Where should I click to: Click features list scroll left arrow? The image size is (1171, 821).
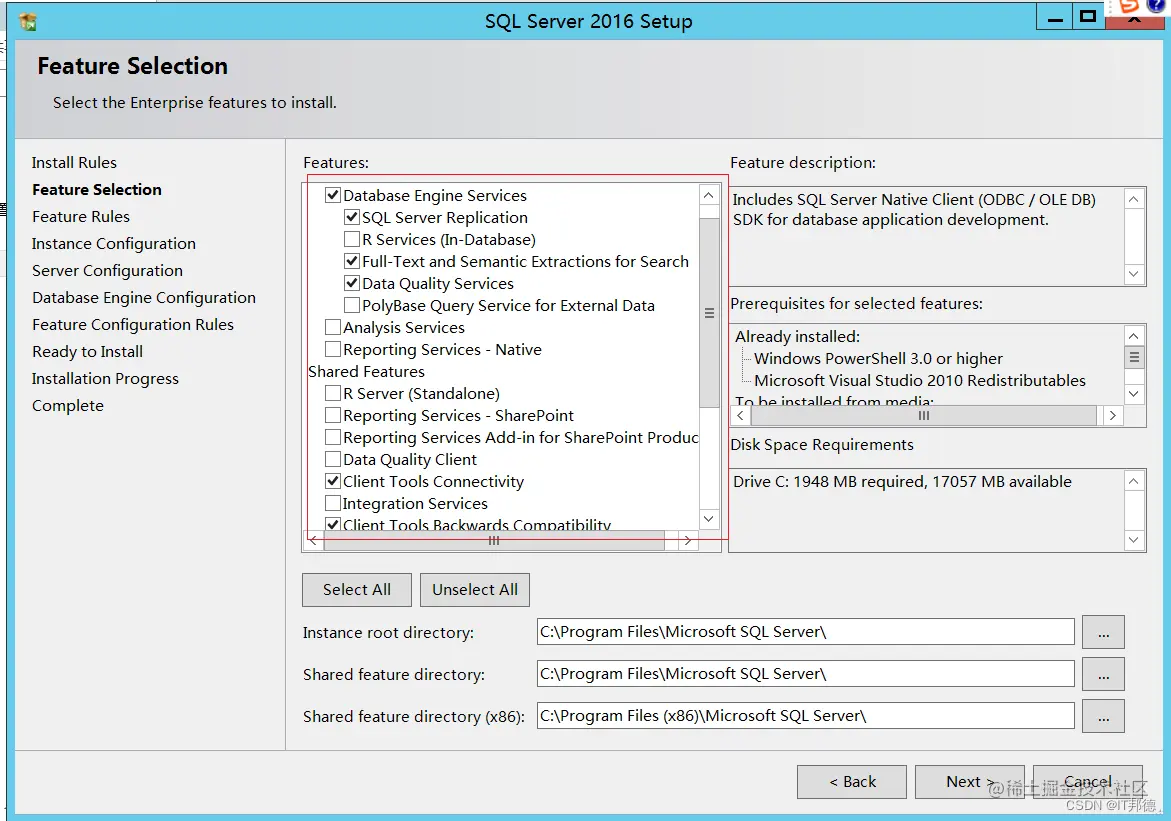(x=314, y=541)
